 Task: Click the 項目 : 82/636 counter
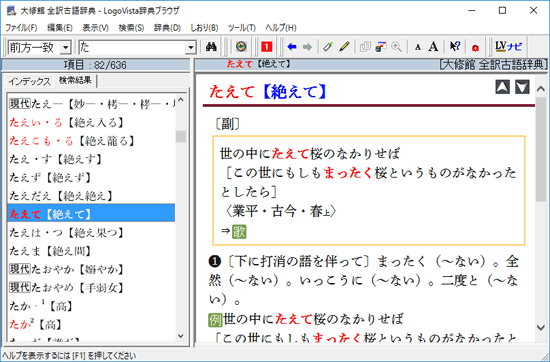95,65
